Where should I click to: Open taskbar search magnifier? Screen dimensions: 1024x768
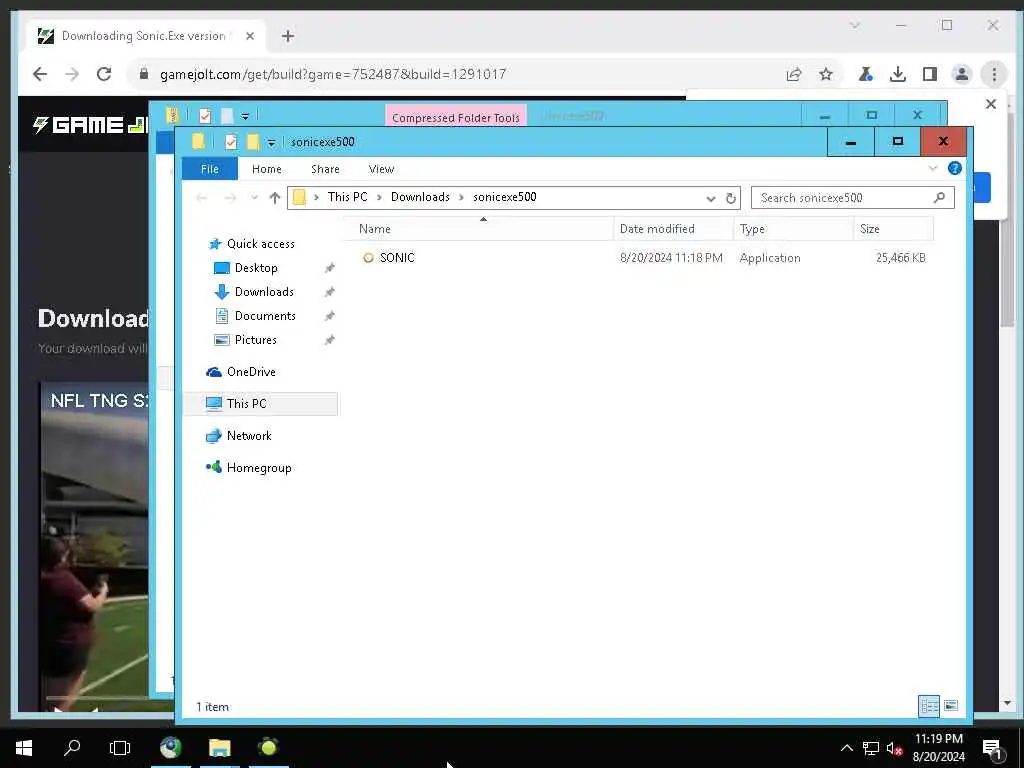coord(72,747)
